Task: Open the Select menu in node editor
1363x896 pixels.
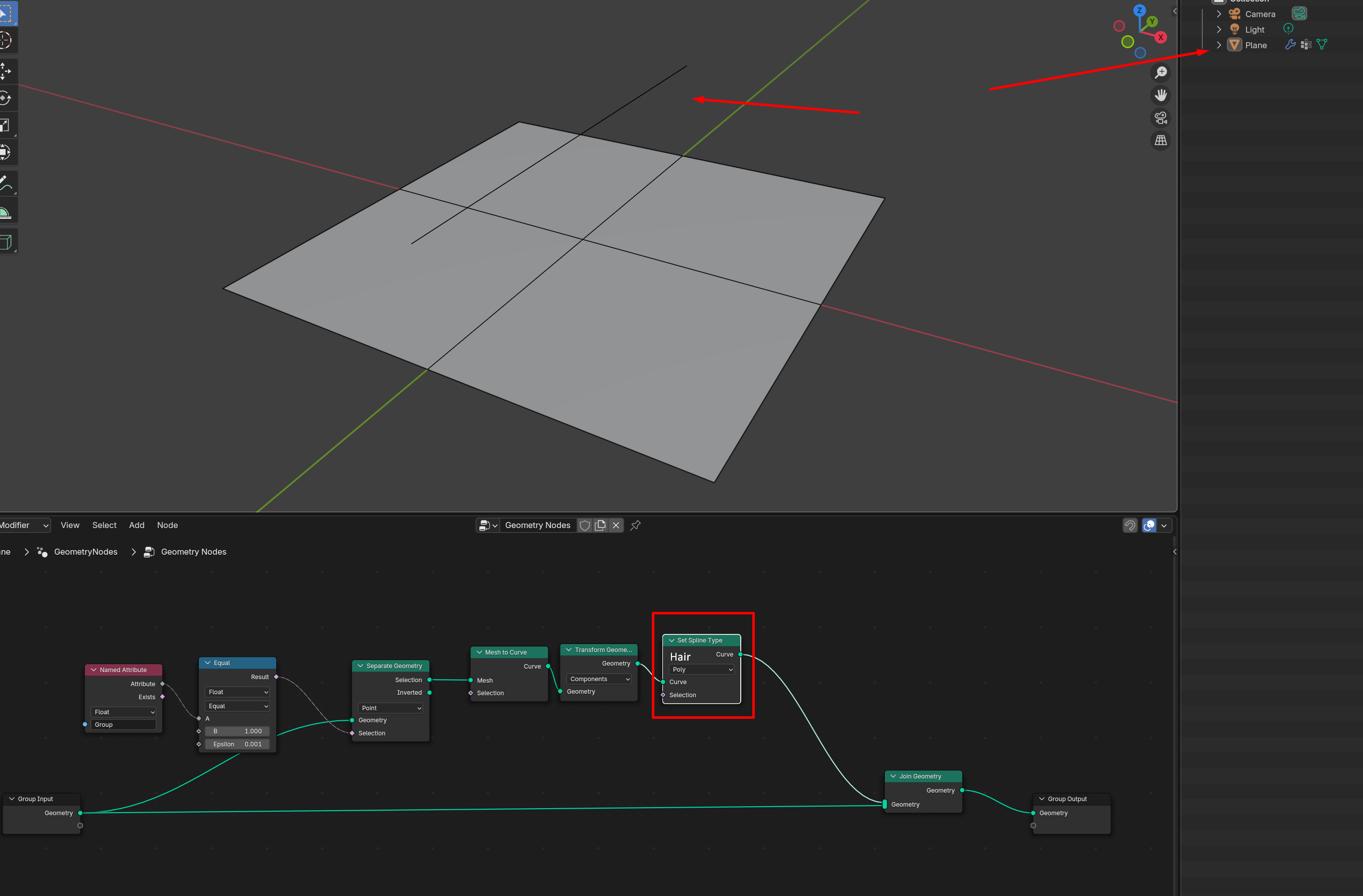Action: coord(104,525)
